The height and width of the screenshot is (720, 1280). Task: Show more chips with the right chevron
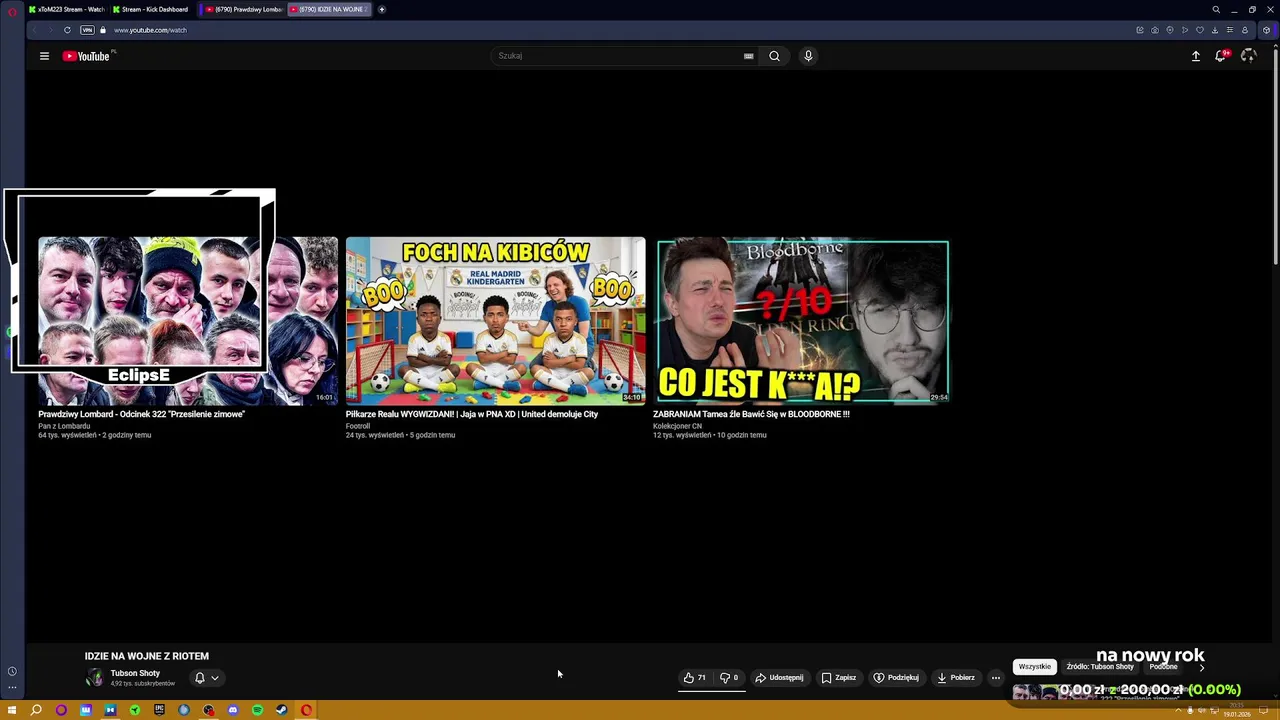pyautogui.click(x=1201, y=667)
